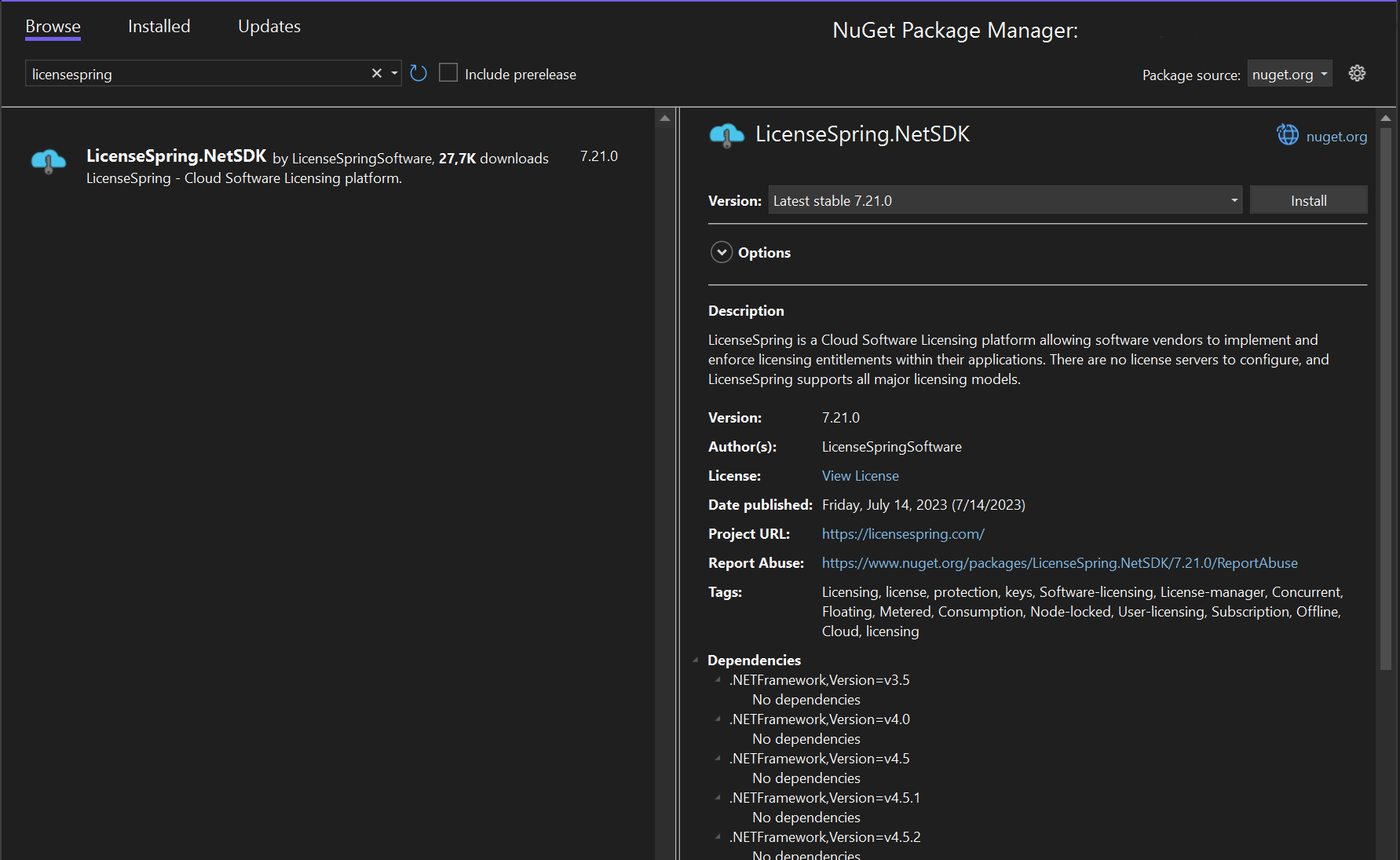
Task: Open the View License link
Action: click(x=860, y=476)
